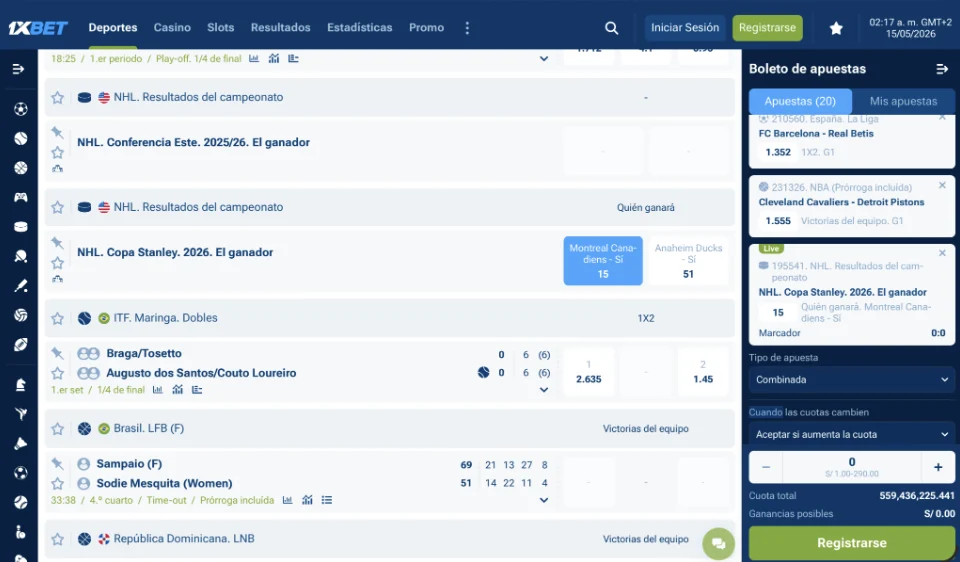The height and width of the screenshot is (562, 960).
Task: Select Montreal Canadiens - Sí odds 15
Action: (x=603, y=261)
